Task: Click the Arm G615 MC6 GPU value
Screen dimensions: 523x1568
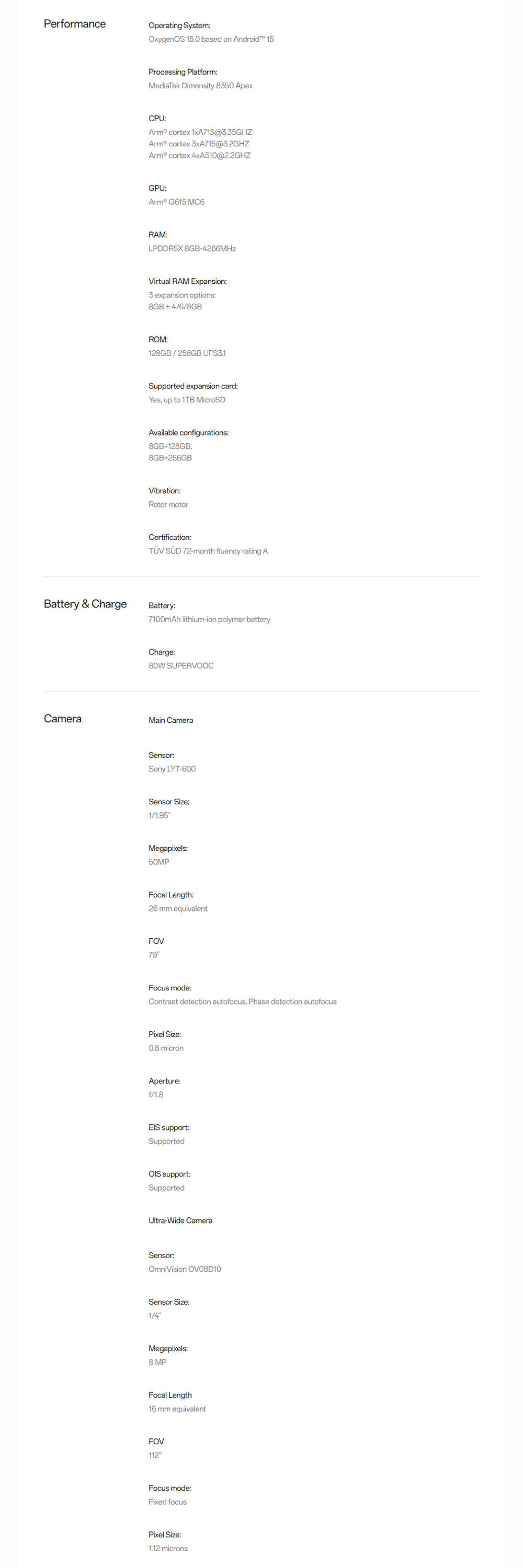Action: click(x=176, y=202)
